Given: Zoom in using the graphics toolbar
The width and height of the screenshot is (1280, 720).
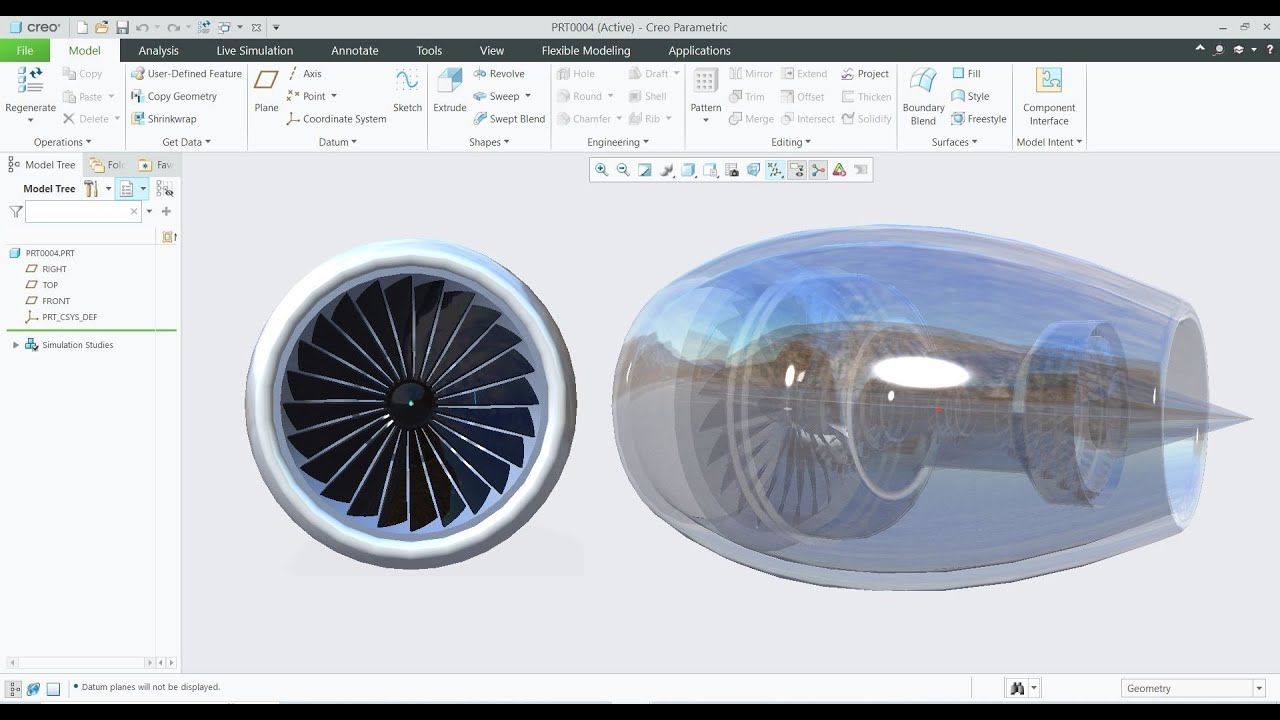Looking at the screenshot, I should (x=601, y=170).
